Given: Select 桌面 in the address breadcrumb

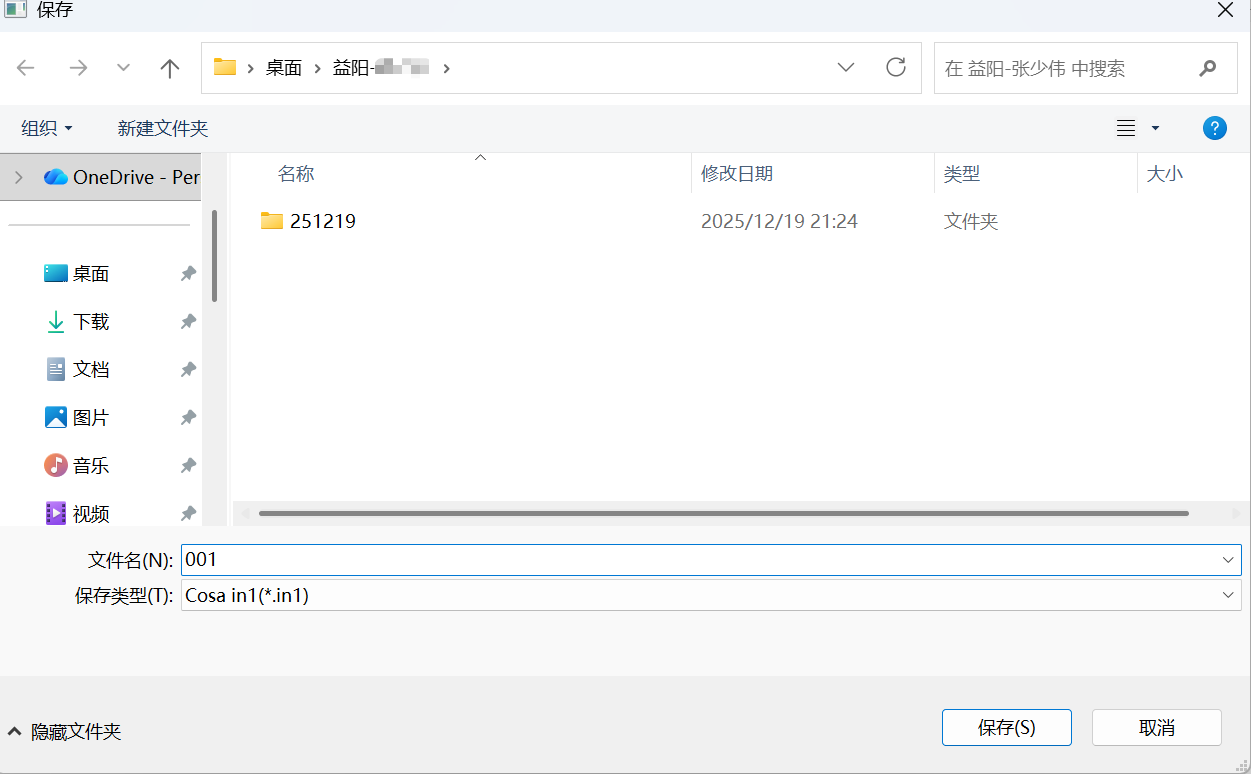Looking at the screenshot, I should [x=284, y=68].
